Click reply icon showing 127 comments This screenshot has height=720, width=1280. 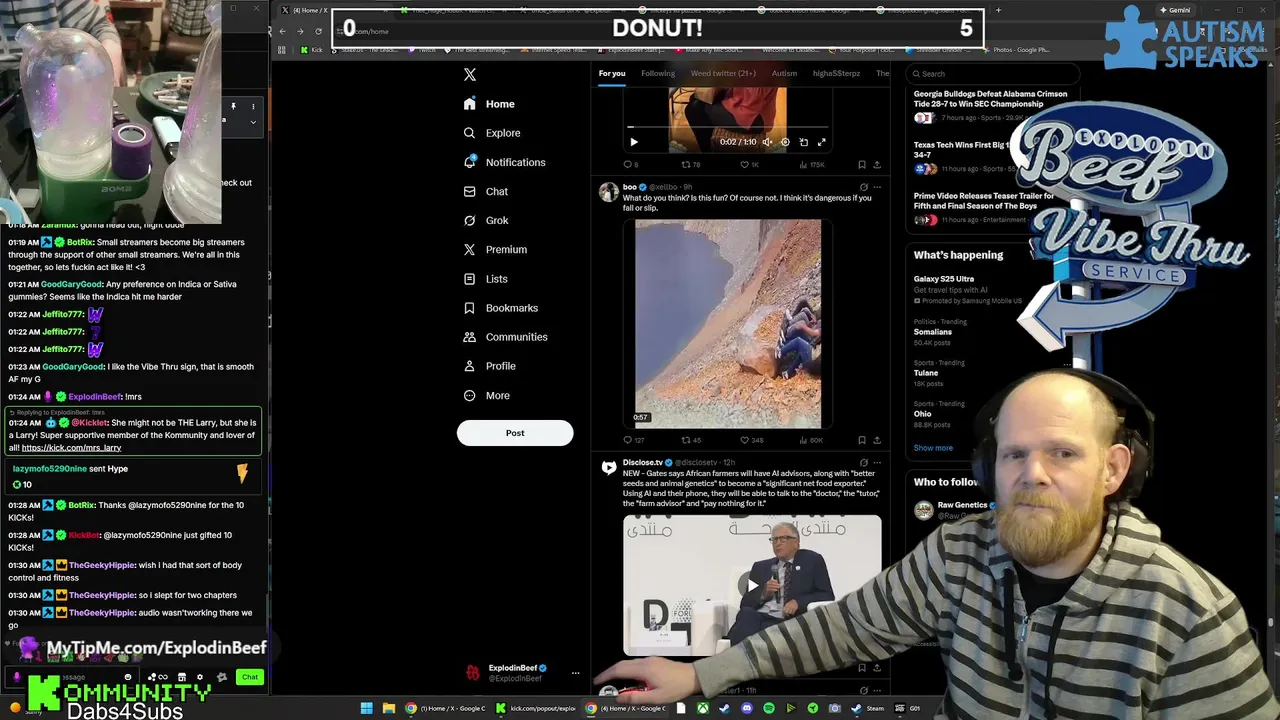[x=628, y=440]
